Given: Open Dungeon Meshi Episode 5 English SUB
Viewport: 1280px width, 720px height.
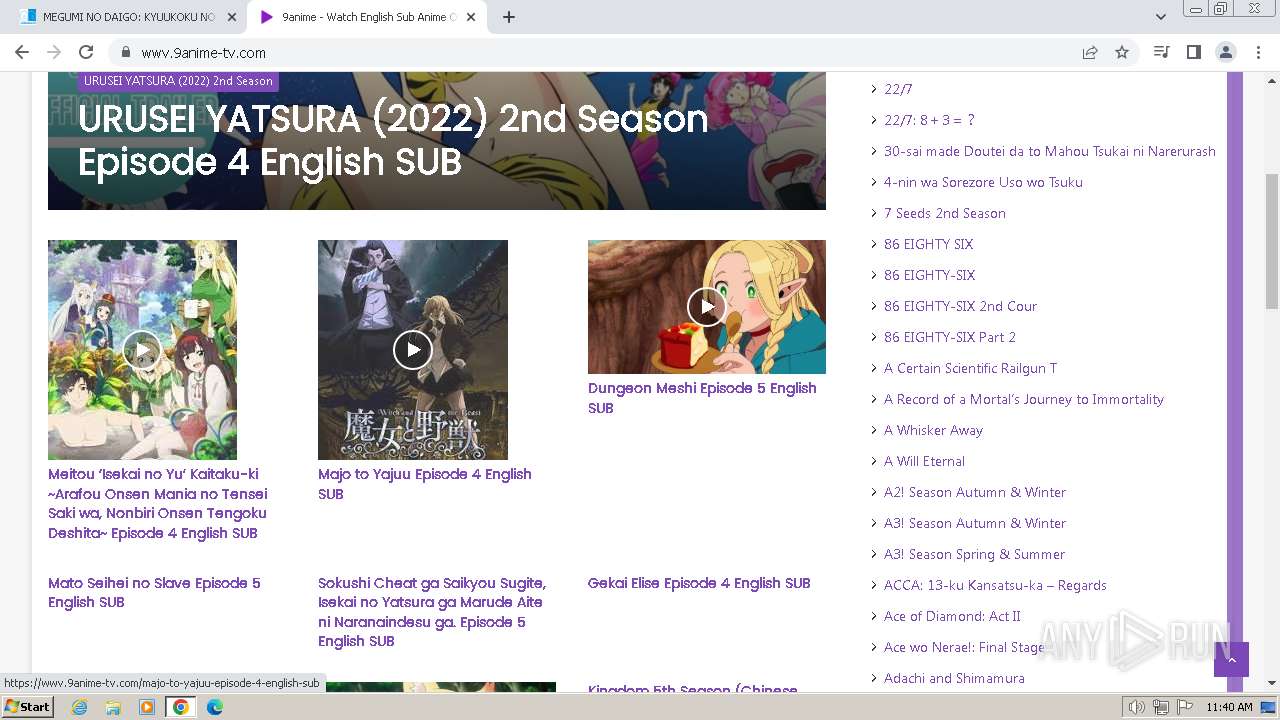Looking at the screenshot, I should pos(702,398).
